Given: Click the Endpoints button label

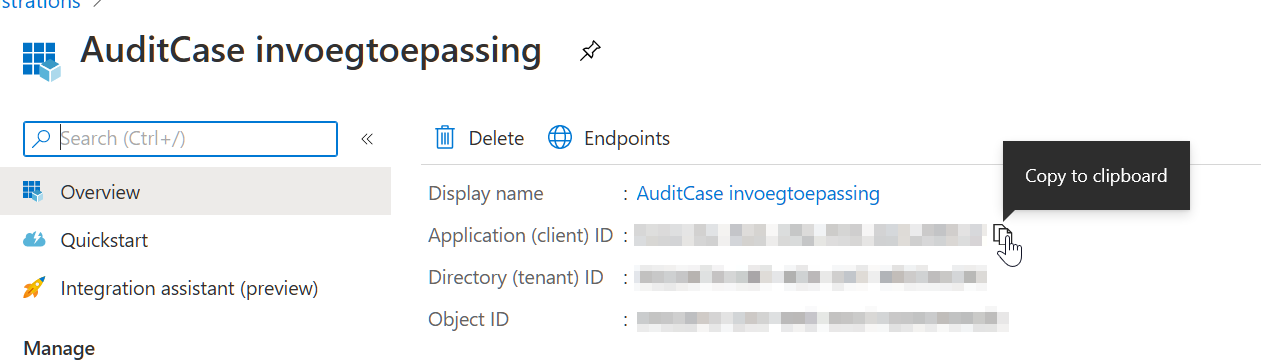Looking at the screenshot, I should click(627, 138).
